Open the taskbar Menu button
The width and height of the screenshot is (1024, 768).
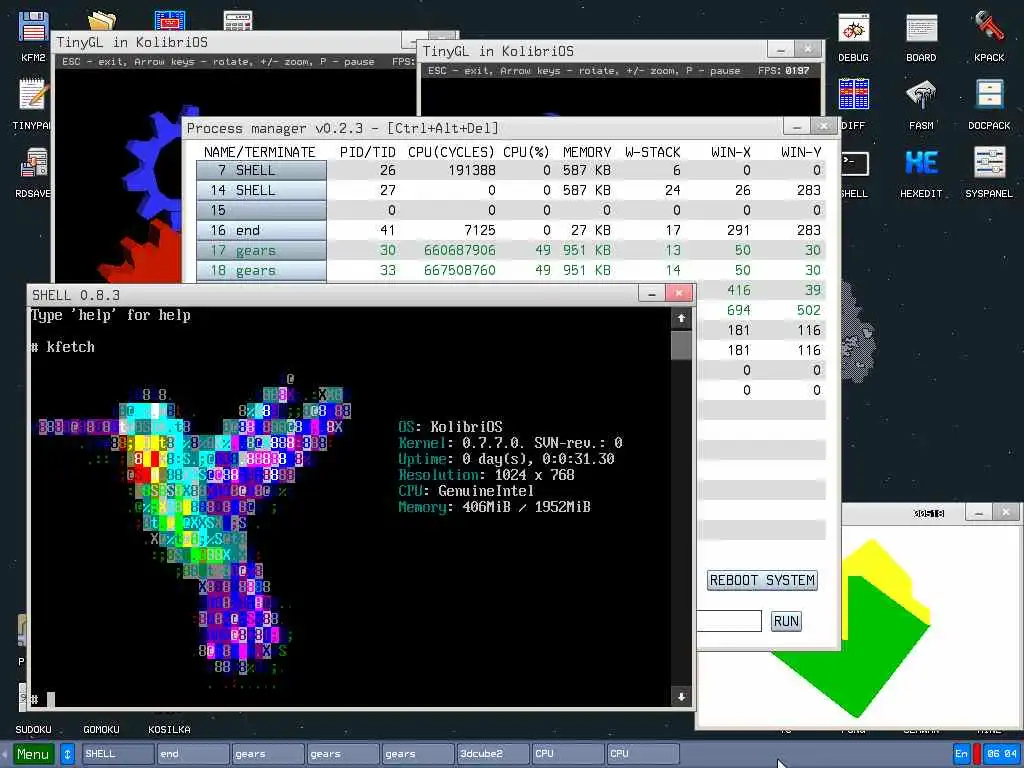pos(33,754)
